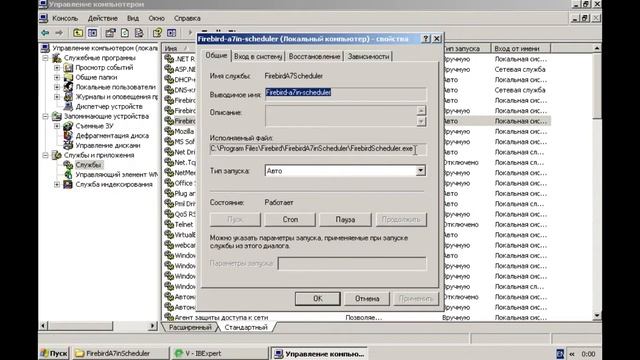
Task: Open the Консоль menu
Action: pos(65,18)
